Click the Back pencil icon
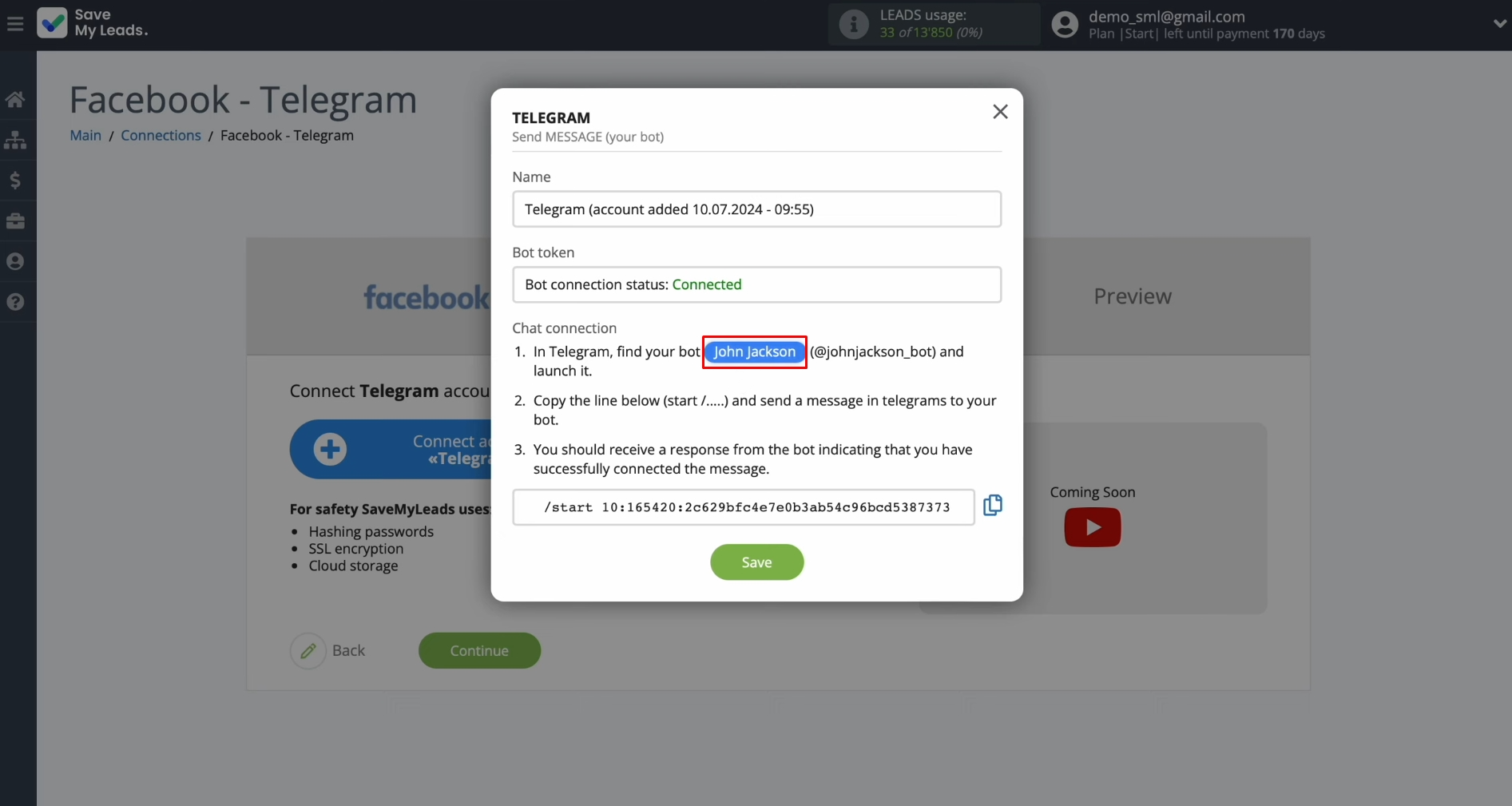 click(308, 651)
